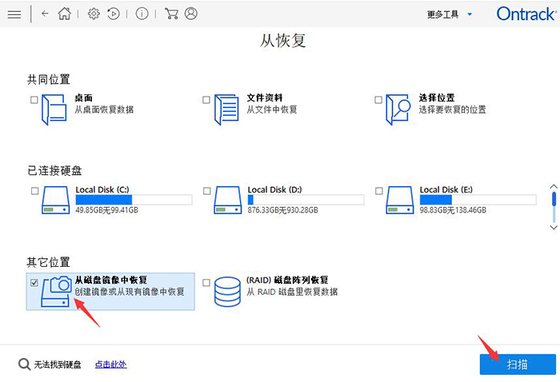The height and width of the screenshot is (382, 560).
Task: Click Local Disk (E:) usage bar
Action: tap(478, 200)
